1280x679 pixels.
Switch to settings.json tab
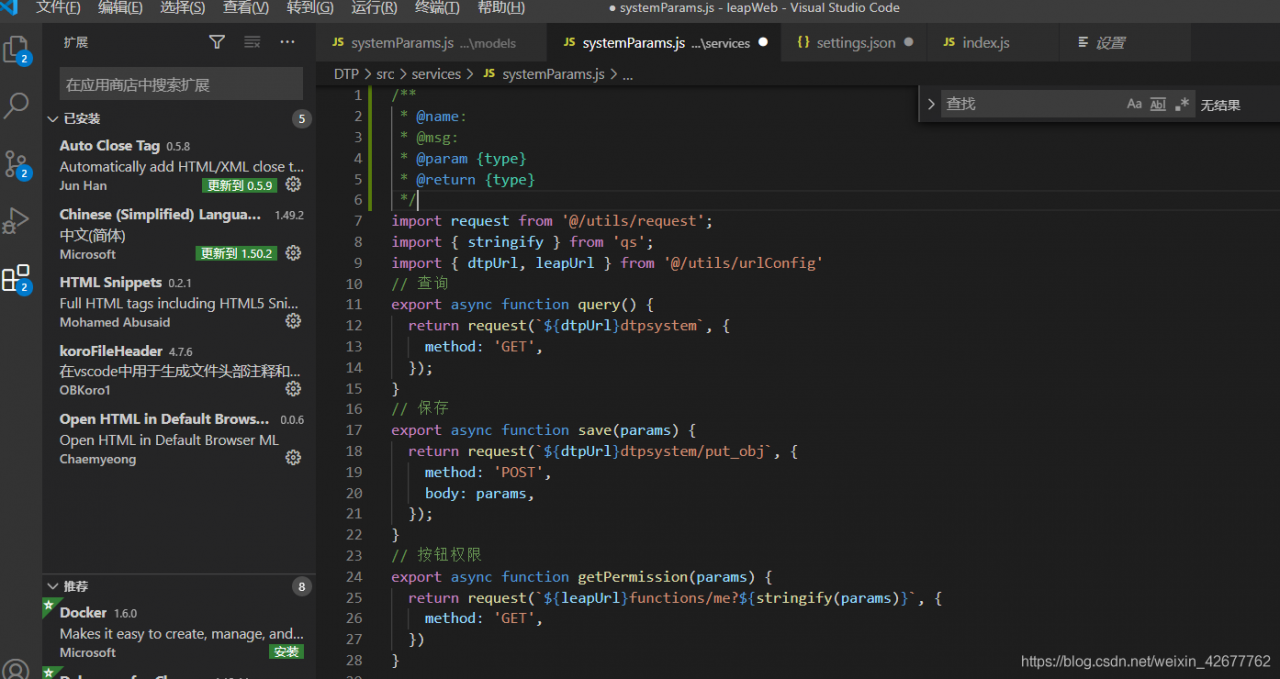pos(855,43)
